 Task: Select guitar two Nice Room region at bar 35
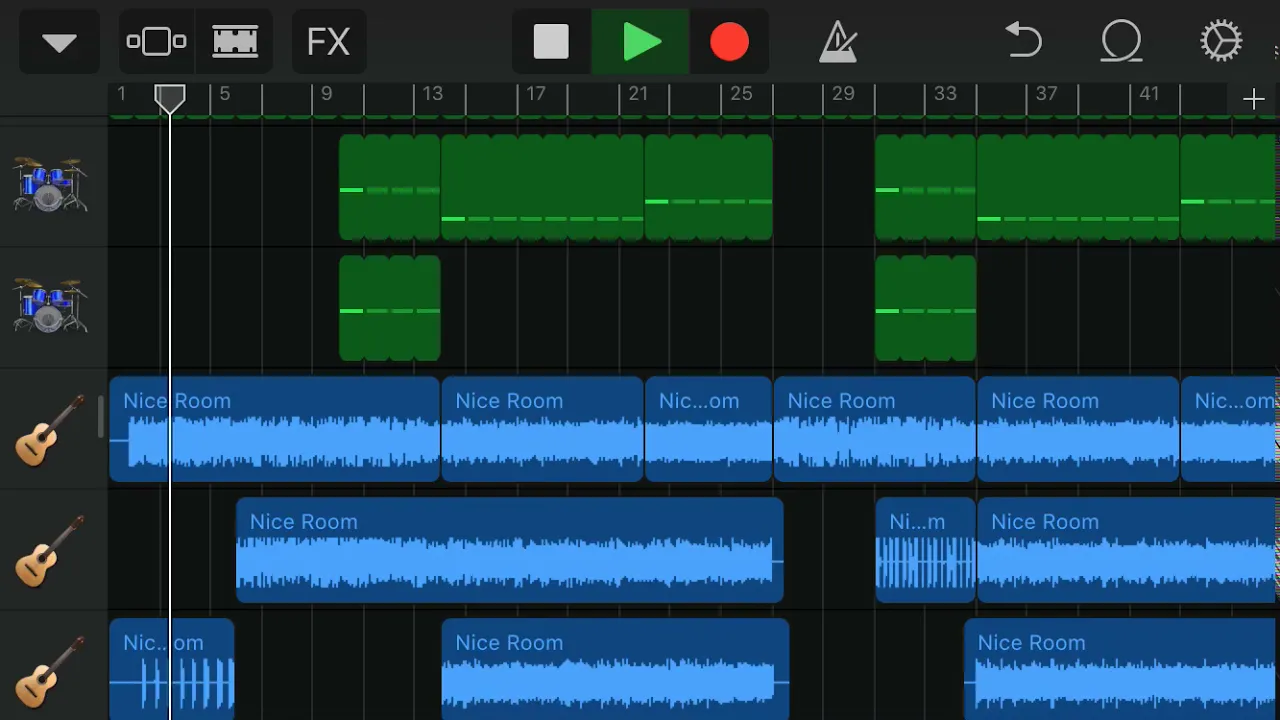coord(1127,550)
